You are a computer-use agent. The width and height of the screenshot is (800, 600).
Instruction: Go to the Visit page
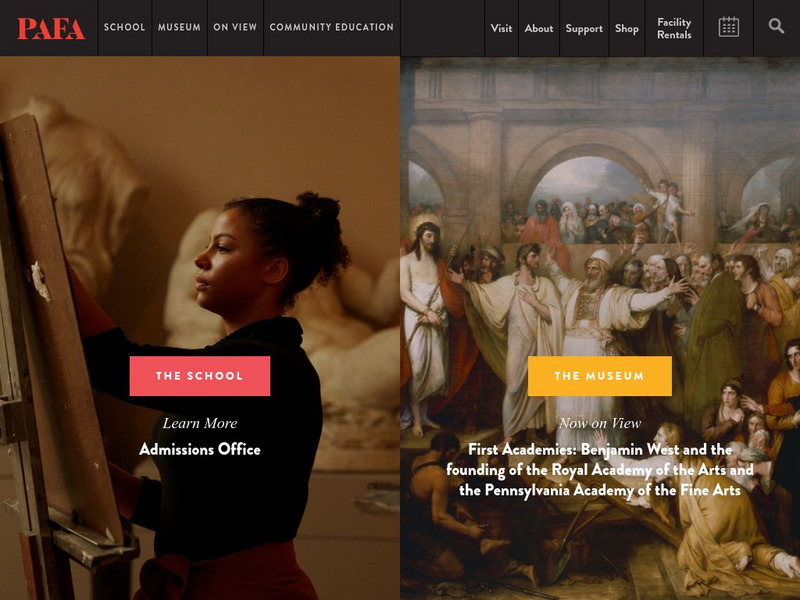coord(501,29)
